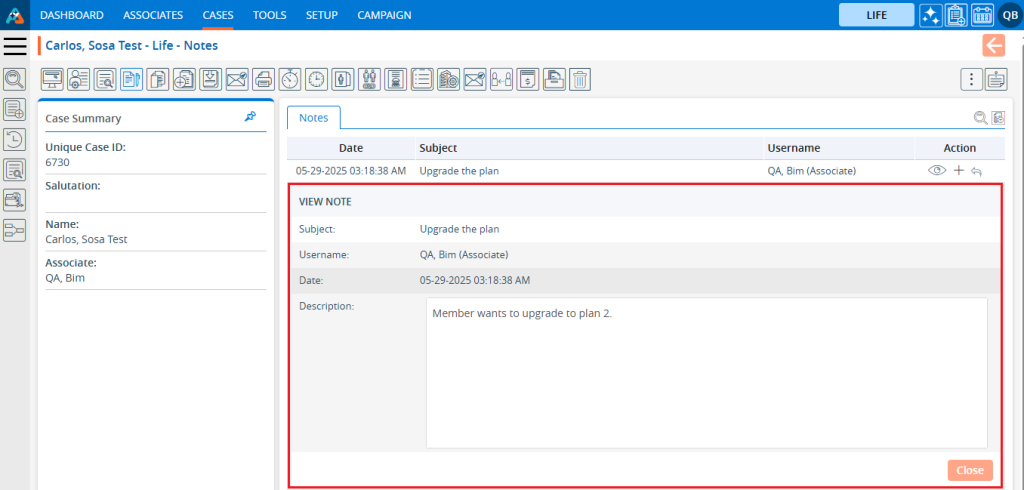Toggle the eye view icon for the note
This screenshot has height=490, width=1024.
click(x=937, y=171)
